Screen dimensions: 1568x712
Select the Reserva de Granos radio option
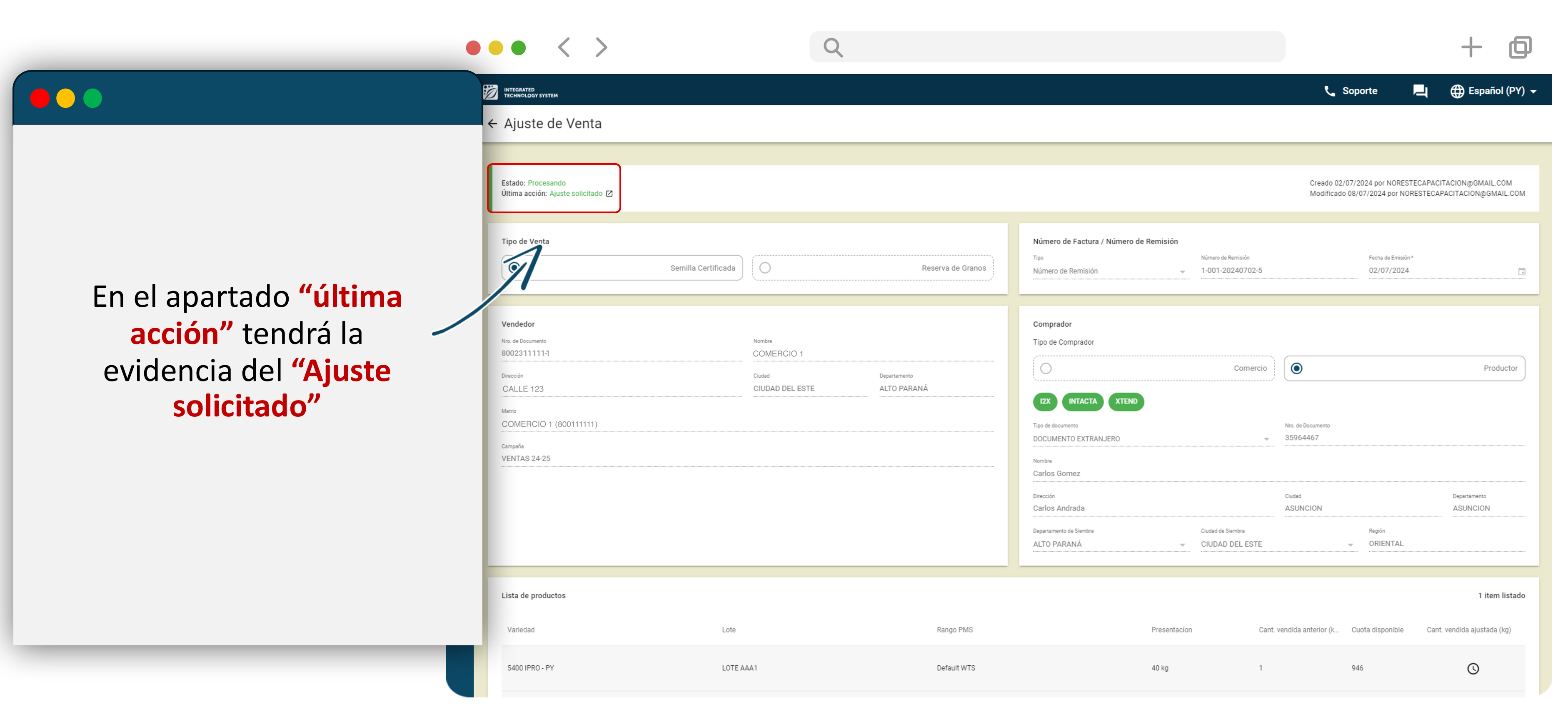[765, 269]
